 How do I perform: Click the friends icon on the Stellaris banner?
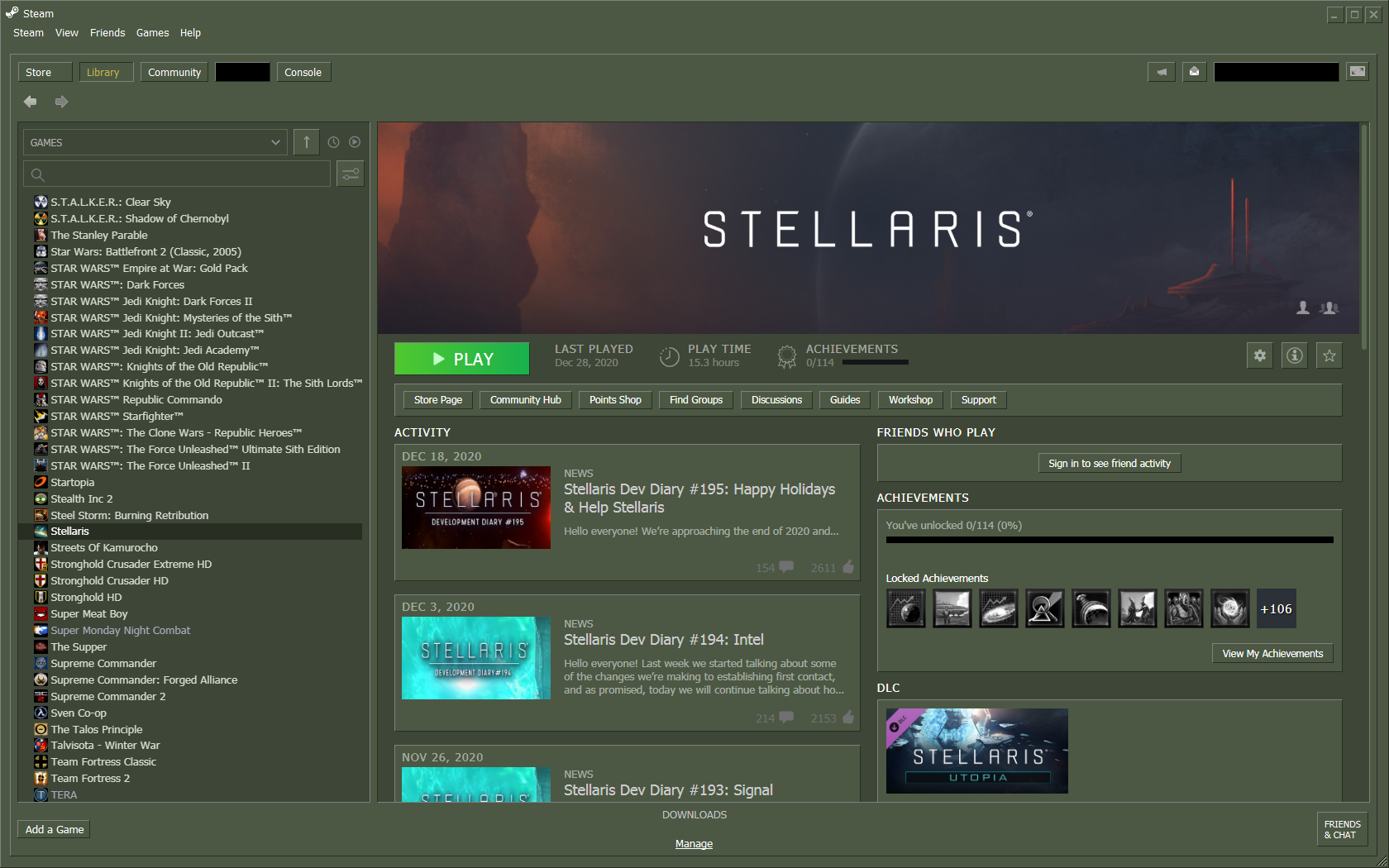pos(1329,308)
